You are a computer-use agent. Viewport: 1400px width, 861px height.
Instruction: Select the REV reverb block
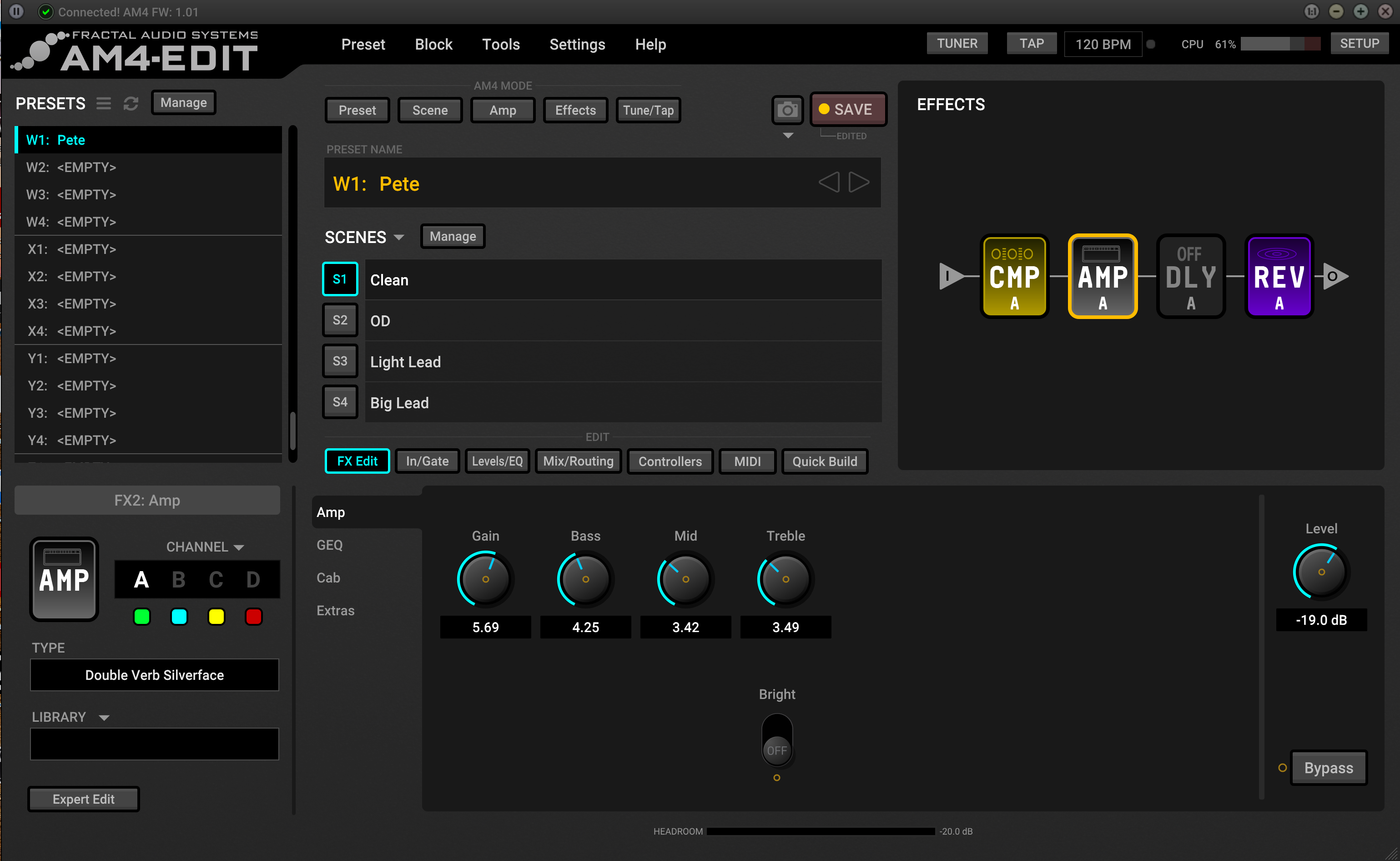click(x=1279, y=277)
